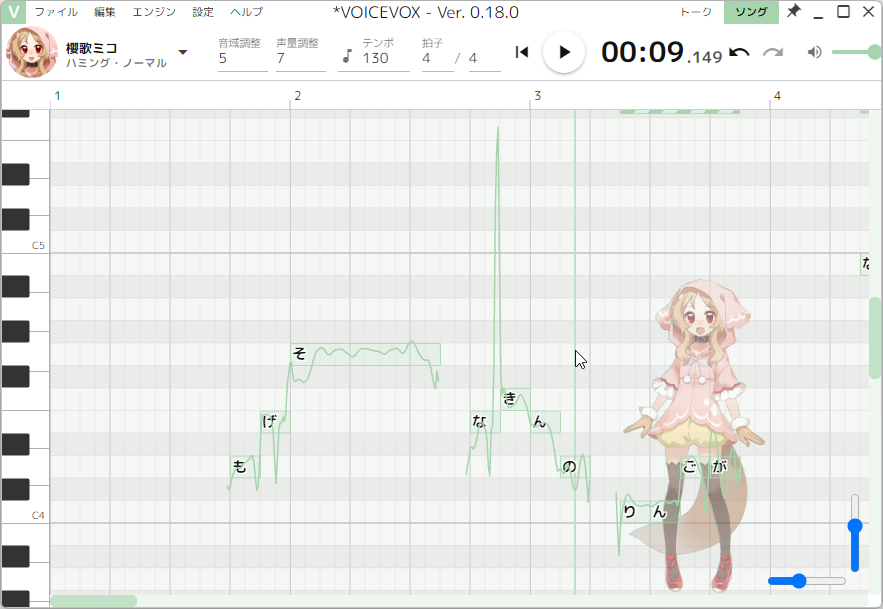Screen dimensions: 883x609
Task: Click the playback time display
Action: point(661,52)
